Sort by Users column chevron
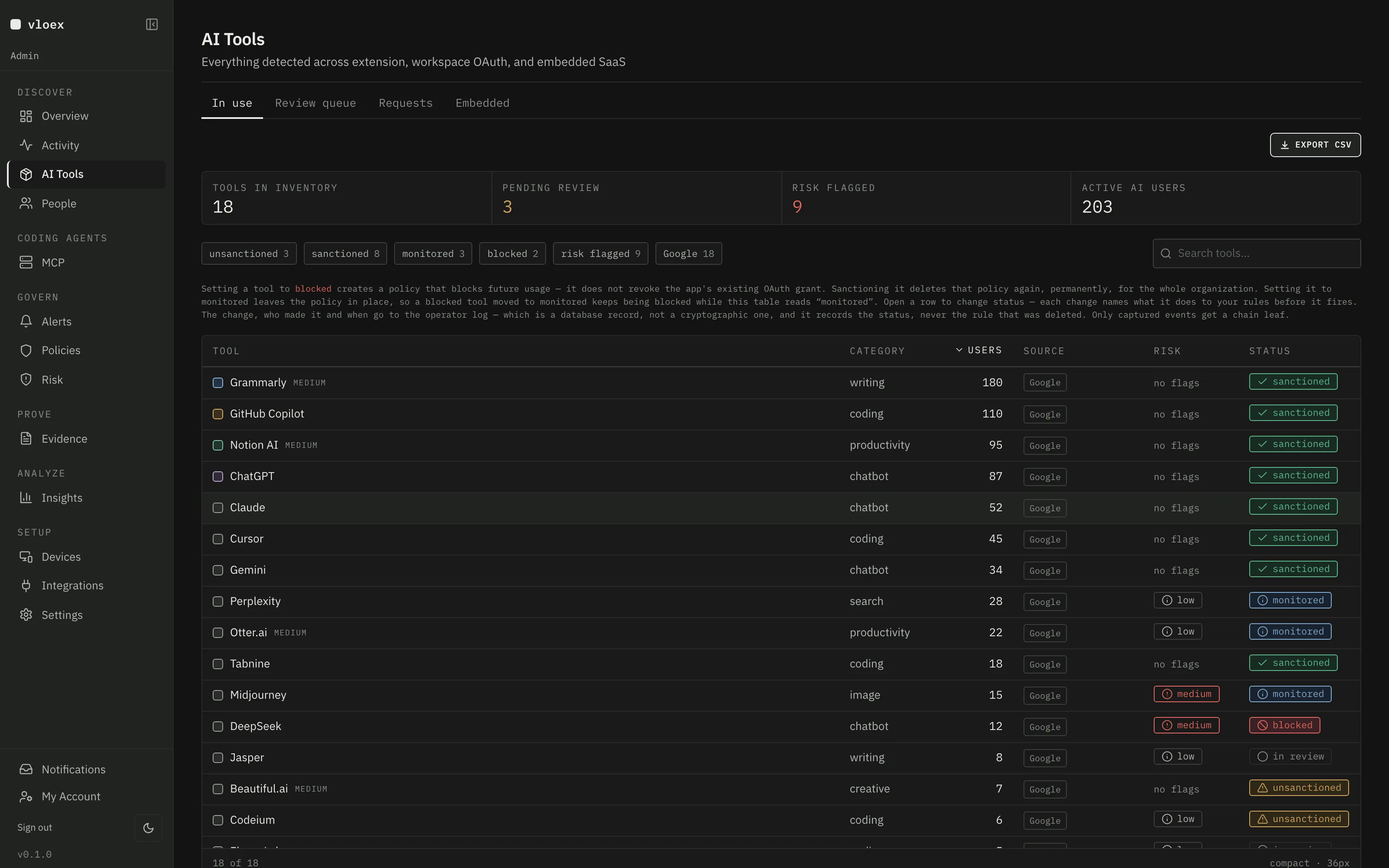Image resolution: width=1389 pixels, height=868 pixels. pyautogui.click(x=959, y=350)
